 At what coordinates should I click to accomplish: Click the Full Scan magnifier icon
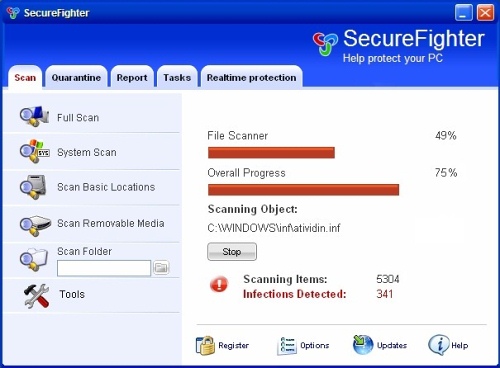(34, 116)
